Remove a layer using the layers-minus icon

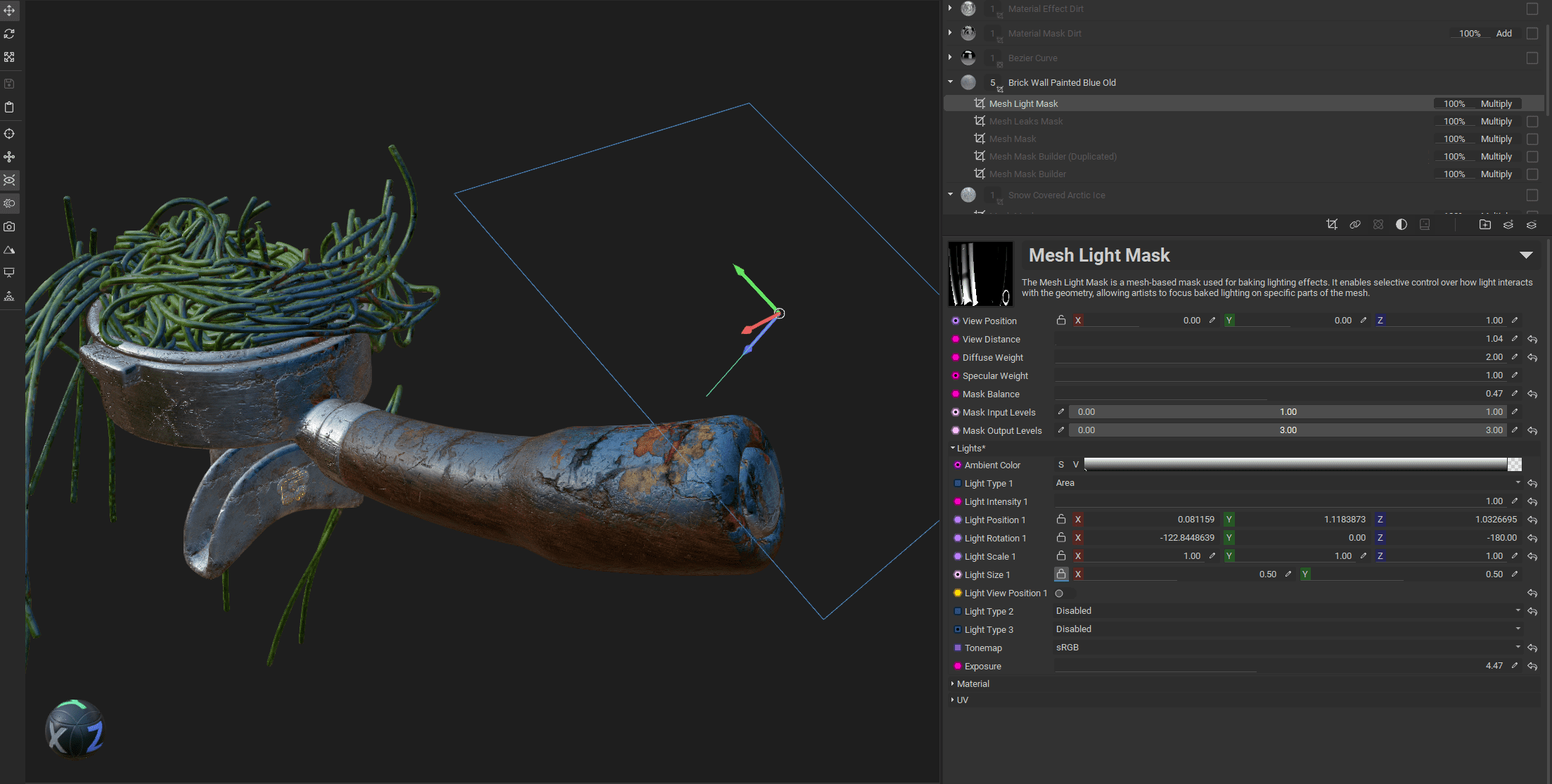[1532, 224]
